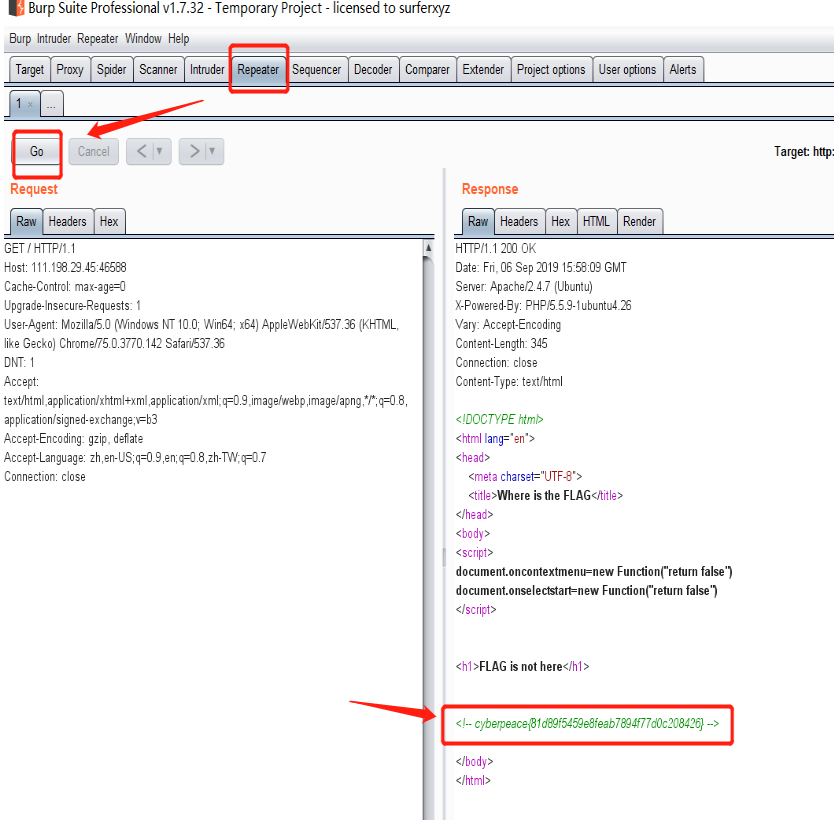Go forward to next request with right arrow
The height and width of the screenshot is (820, 834).
pos(194,152)
